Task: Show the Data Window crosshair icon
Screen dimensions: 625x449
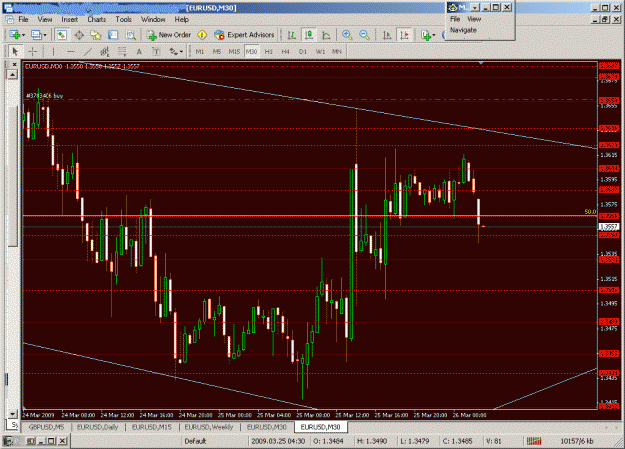Action: coord(79,35)
